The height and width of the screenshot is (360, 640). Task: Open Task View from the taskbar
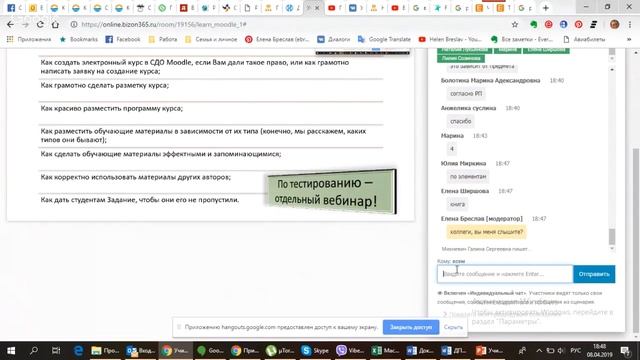(56, 351)
